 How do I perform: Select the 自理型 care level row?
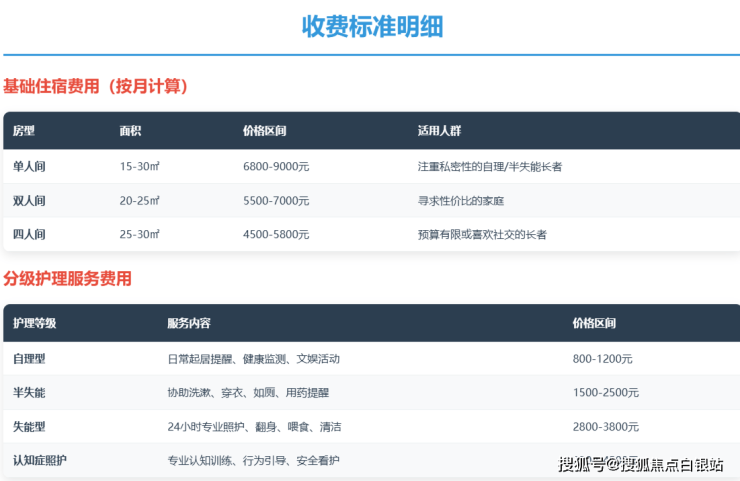point(29,359)
